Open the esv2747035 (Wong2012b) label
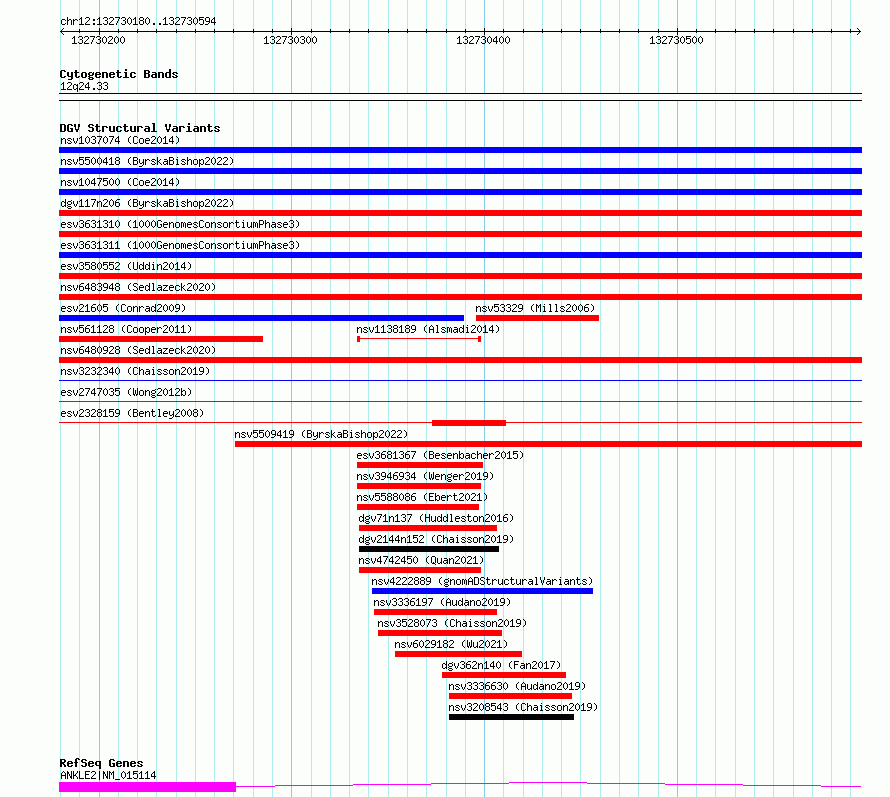Image resolution: width=890 pixels, height=797 pixels. coord(126,392)
